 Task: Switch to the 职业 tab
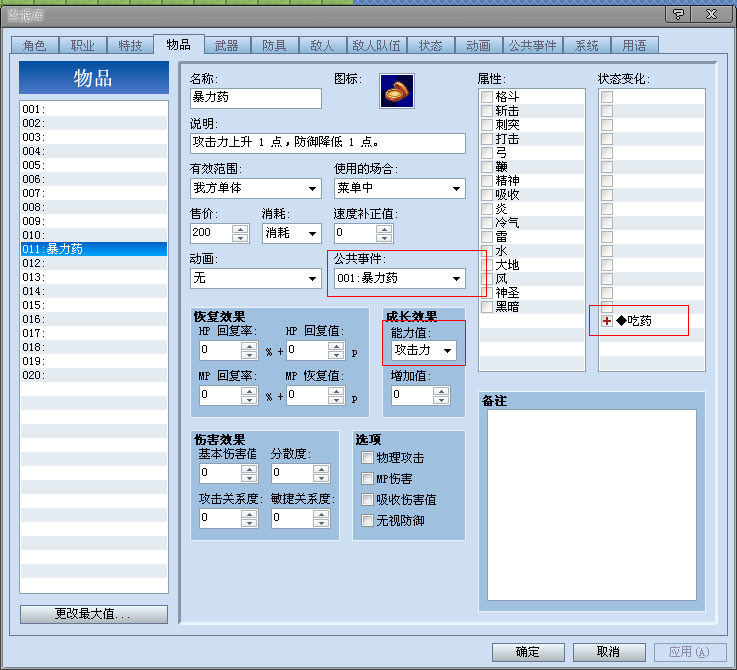coord(82,46)
